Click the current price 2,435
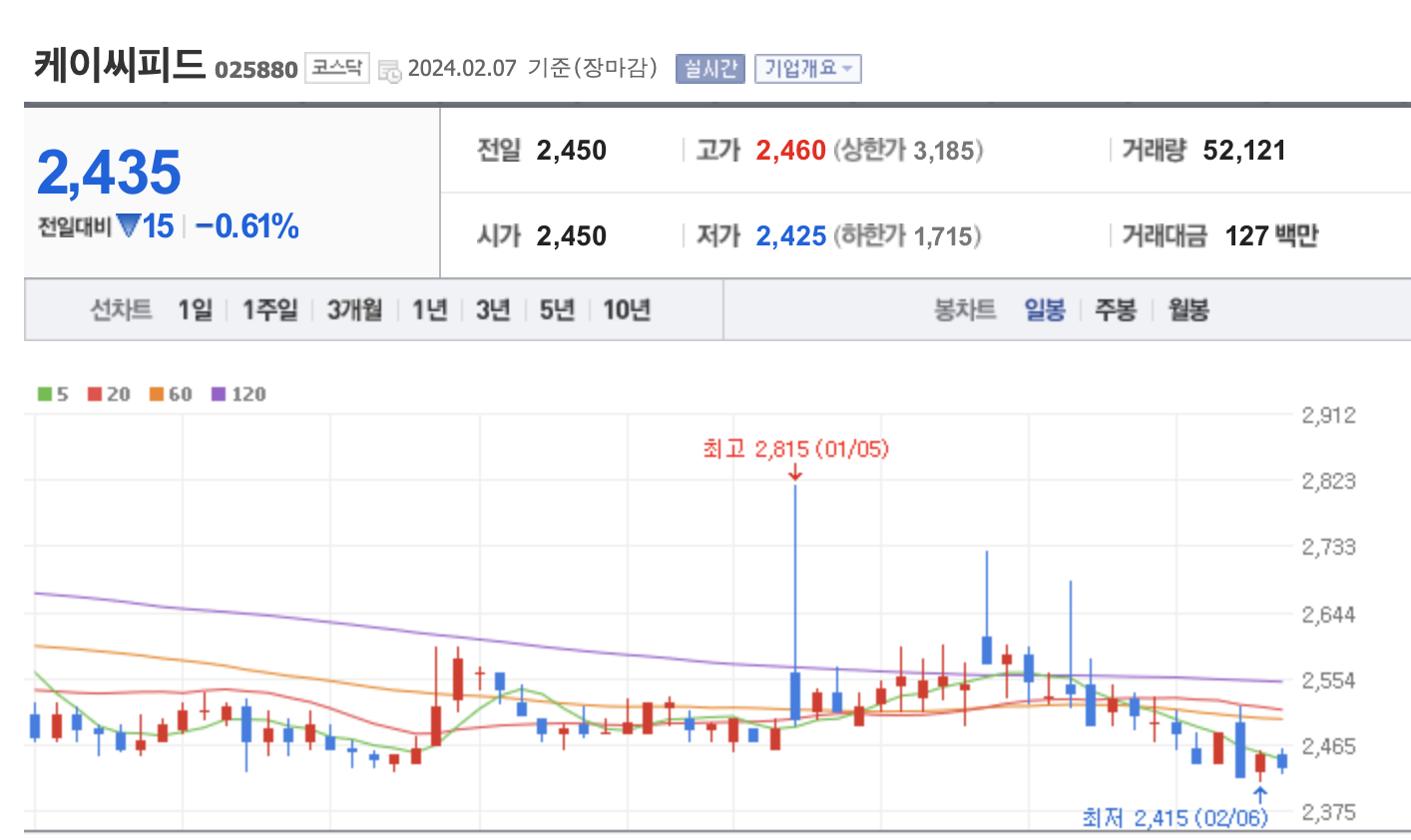This screenshot has height=840, width=1411. coord(109,172)
